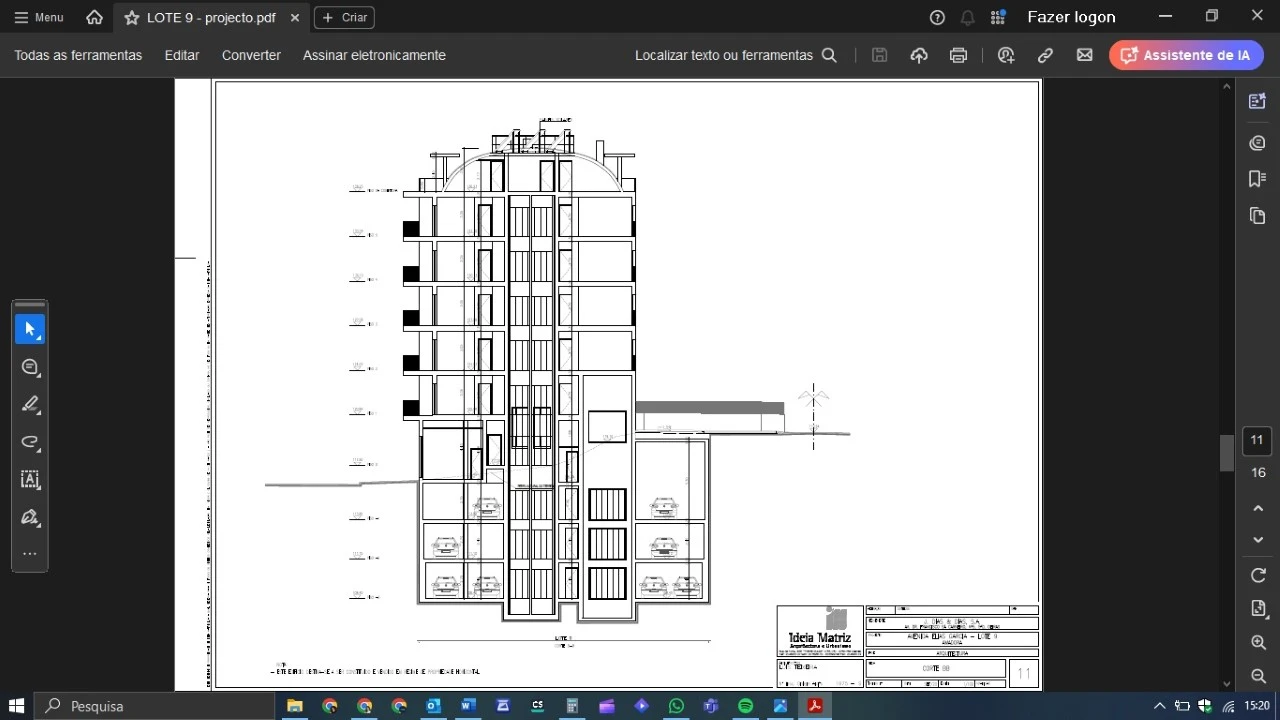Select the arrow selection tool
The width and height of the screenshot is (1280, 720).
(x=30, y=329)
